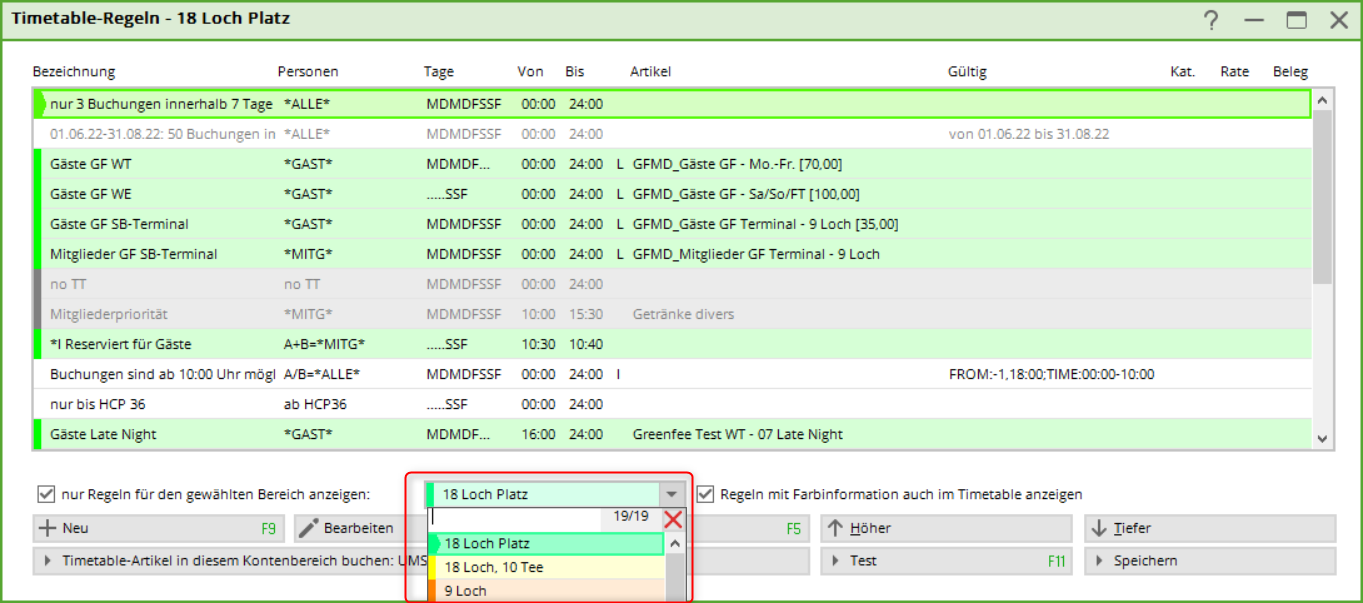This screenshot has height=603, width=1363.
Task: Click the play triangle icon beside Test
Action: (x=836, y=561)
